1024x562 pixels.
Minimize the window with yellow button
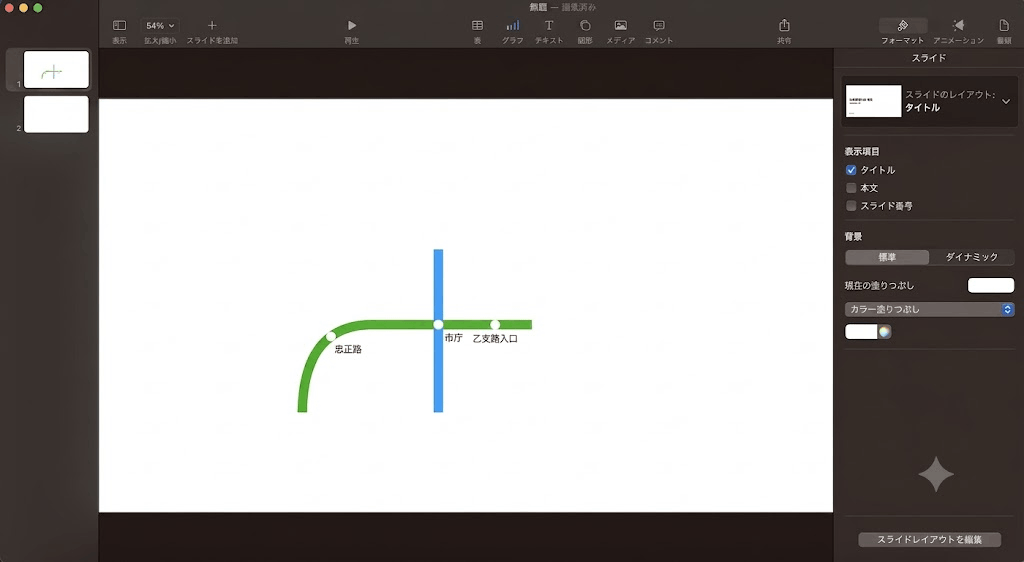24,8
